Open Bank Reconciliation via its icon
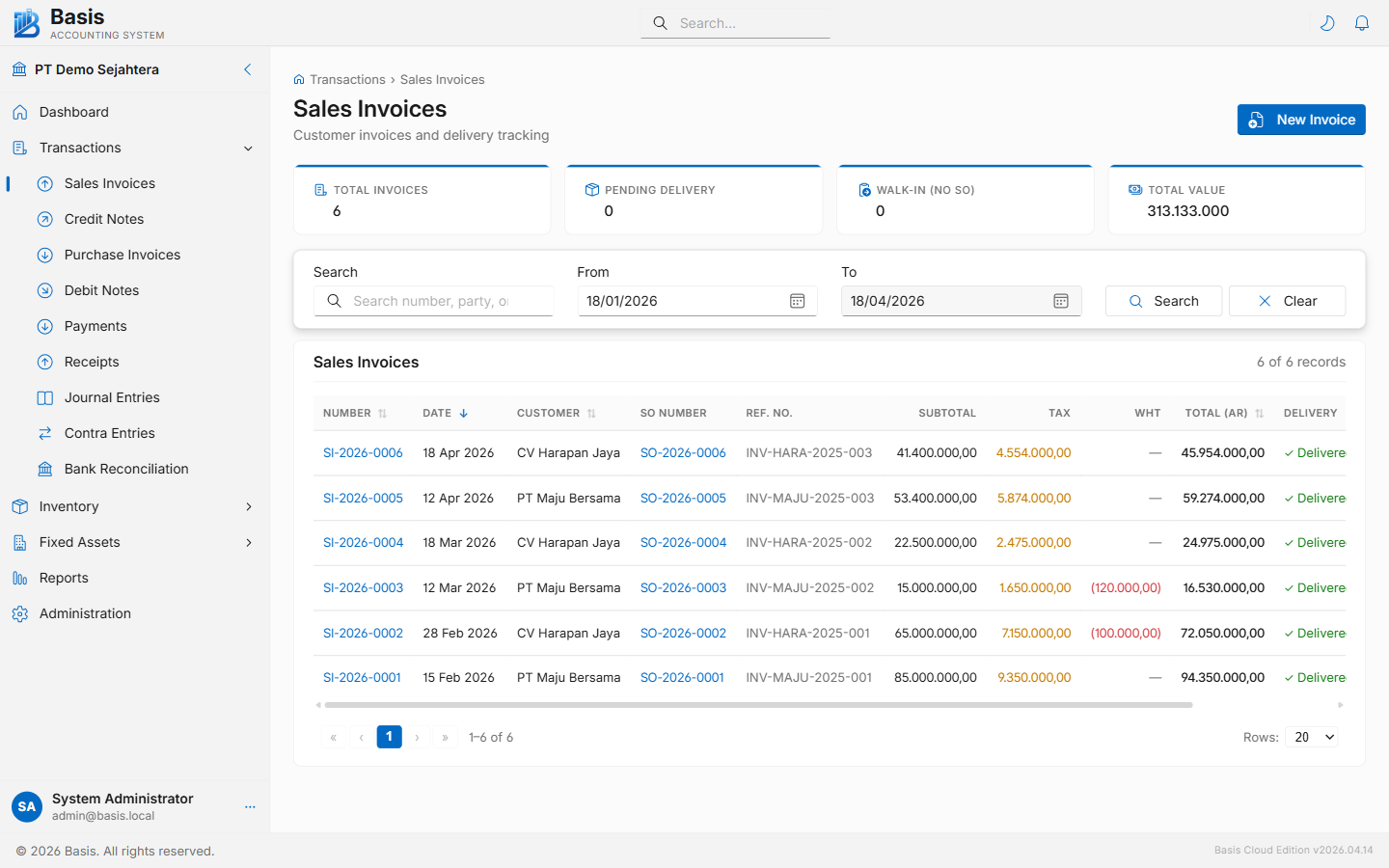The image size is (1389, 868). coord(44,469)
